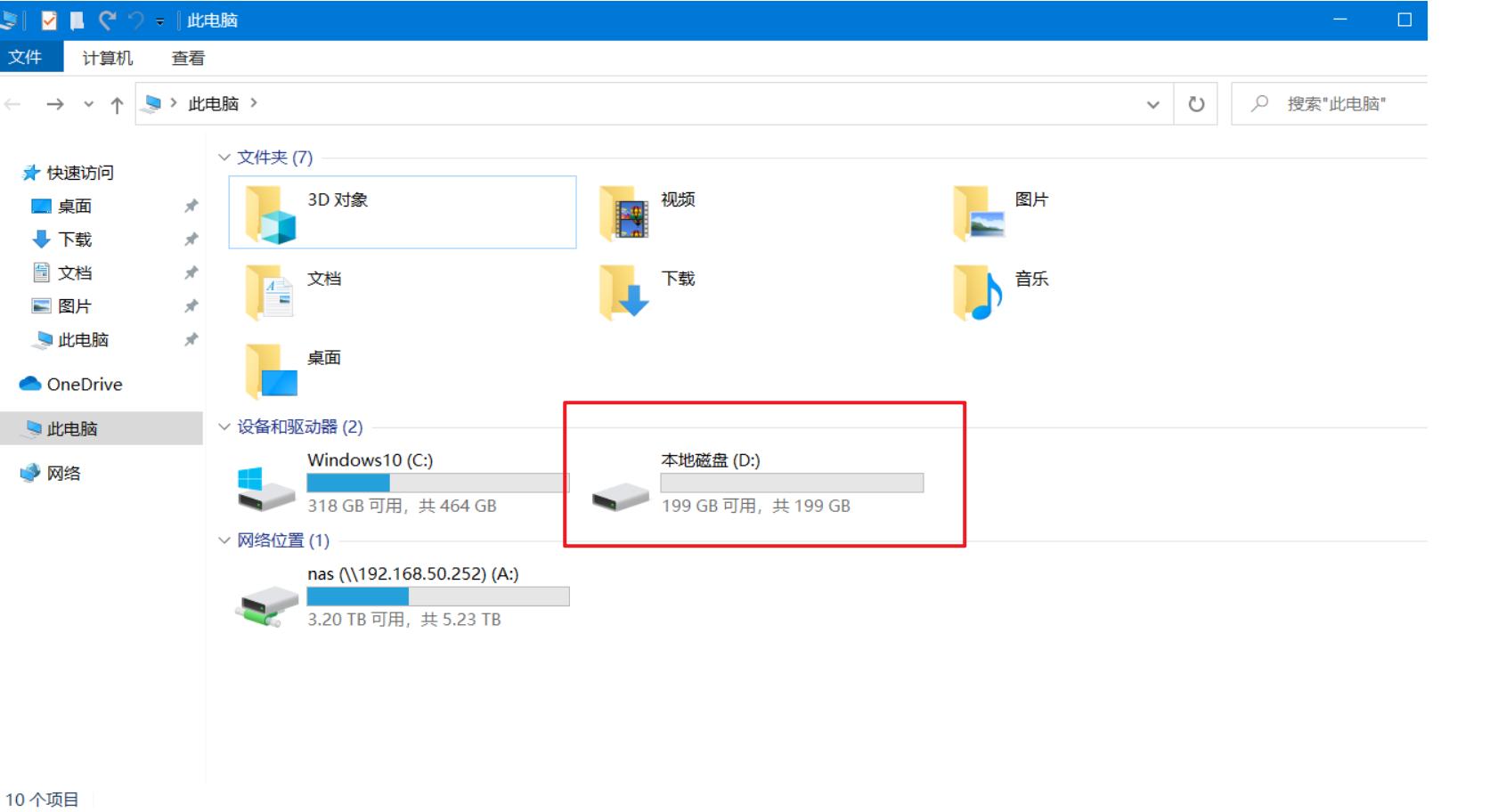The height and width of the screenshot is (812, 1498).
Task: Switch to the 查看 (View) ribbon tab
Action: click(x=187, y=58)
